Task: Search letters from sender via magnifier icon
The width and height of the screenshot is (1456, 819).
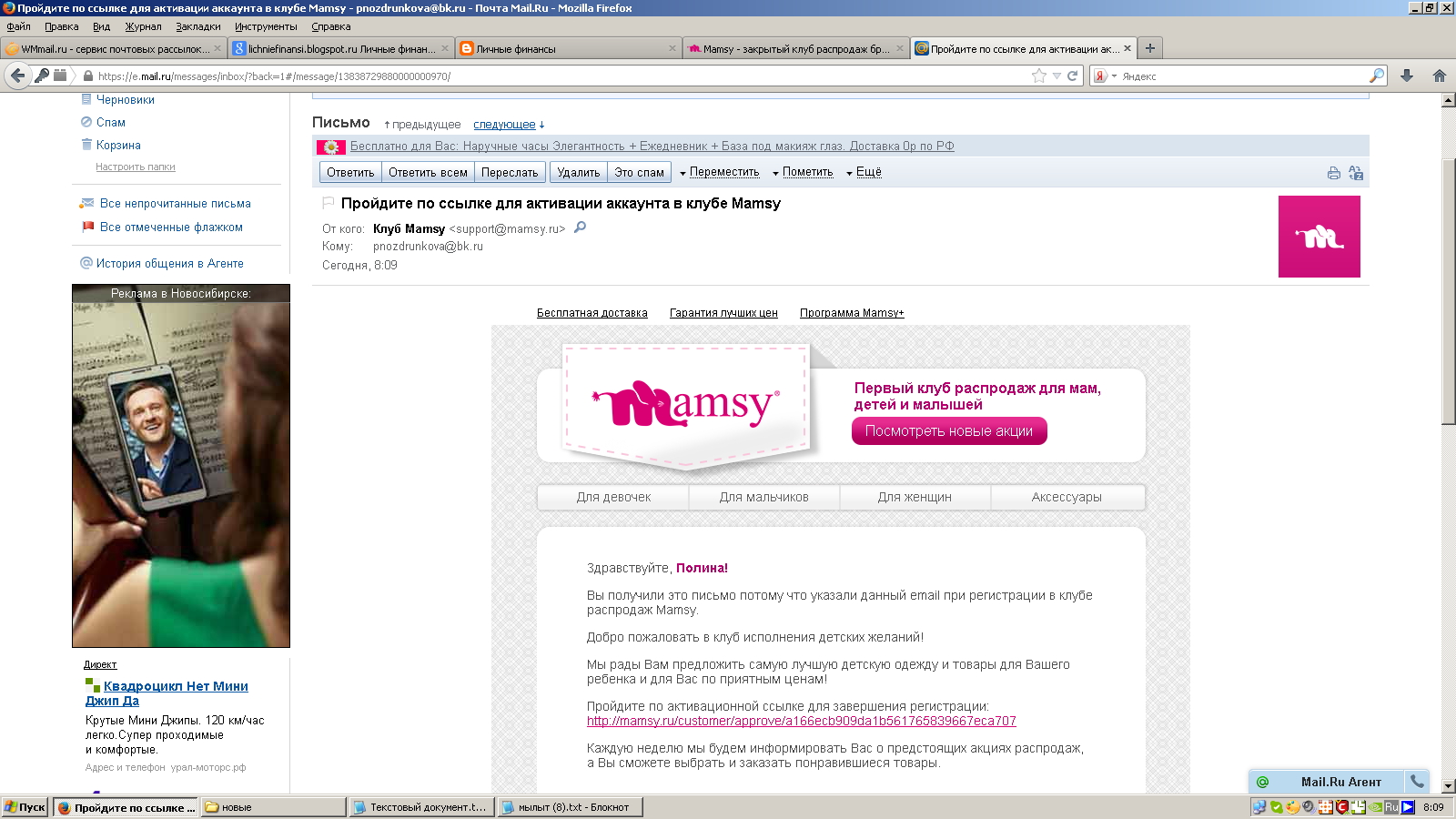Action: pyautogui.click(x=580, y=227)
